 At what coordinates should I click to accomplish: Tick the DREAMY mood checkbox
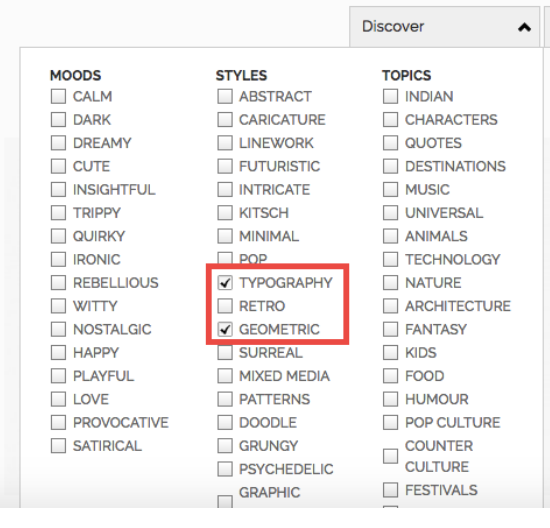click(x=58, y=143)
